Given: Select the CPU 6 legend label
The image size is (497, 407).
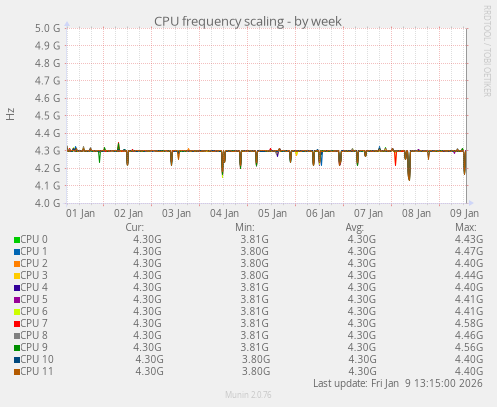Looking at the screenshot, I should point(34,311).
